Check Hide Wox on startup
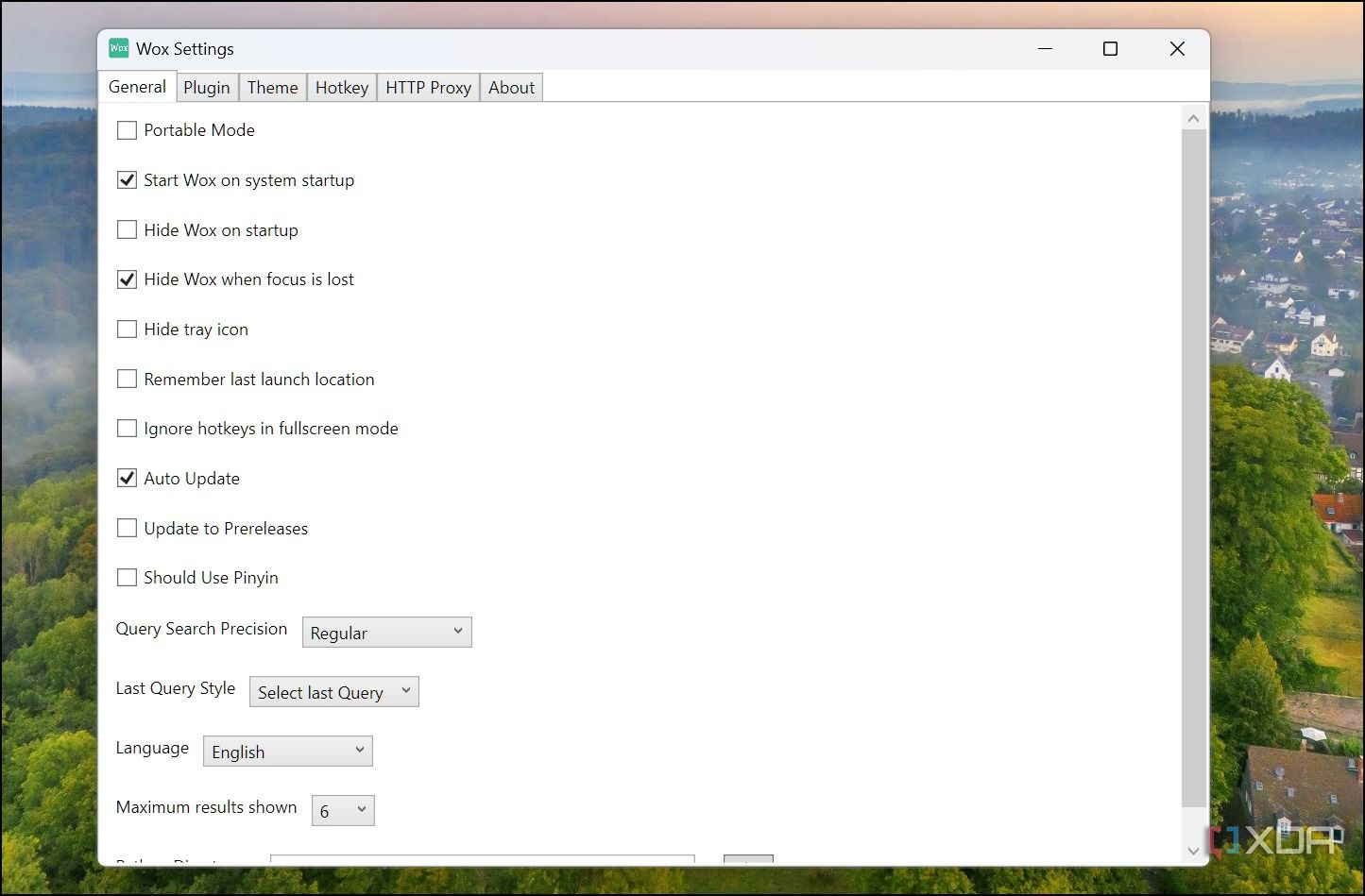Image resolution: width=1365 pixels, height=896 pixels. [x=127, y=229]
